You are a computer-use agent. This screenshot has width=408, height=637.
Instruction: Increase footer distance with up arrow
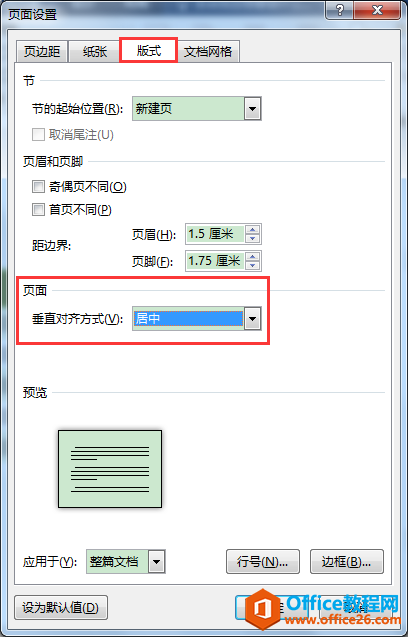point(253,257)
